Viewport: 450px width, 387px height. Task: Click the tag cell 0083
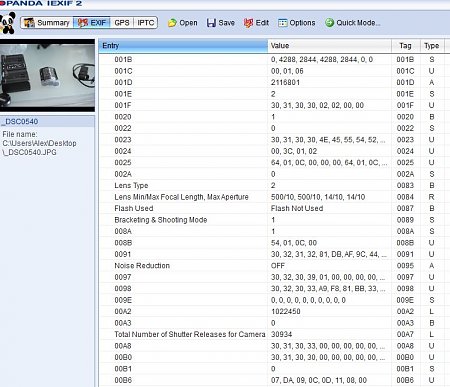click(405, 185)
